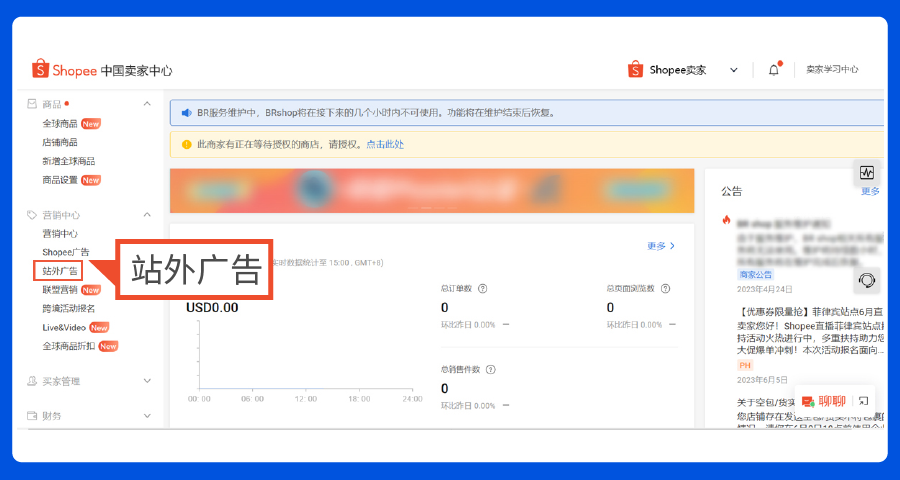
Task: Open 商品设置 in the sidebar
Action: click(x=60, y=180)
